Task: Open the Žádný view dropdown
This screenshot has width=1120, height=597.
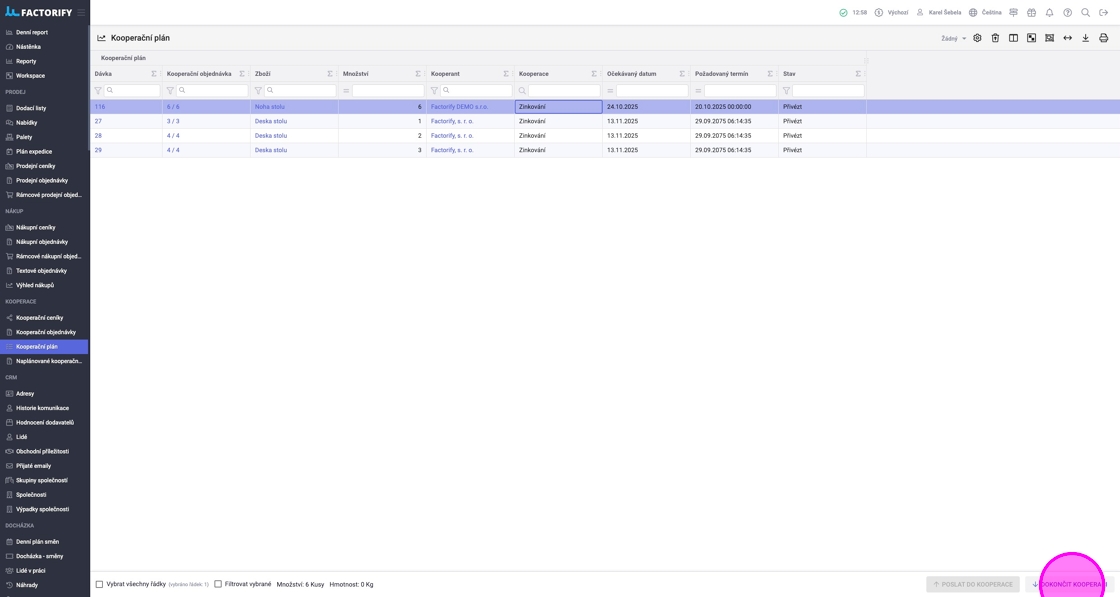Action: (953, 39)
